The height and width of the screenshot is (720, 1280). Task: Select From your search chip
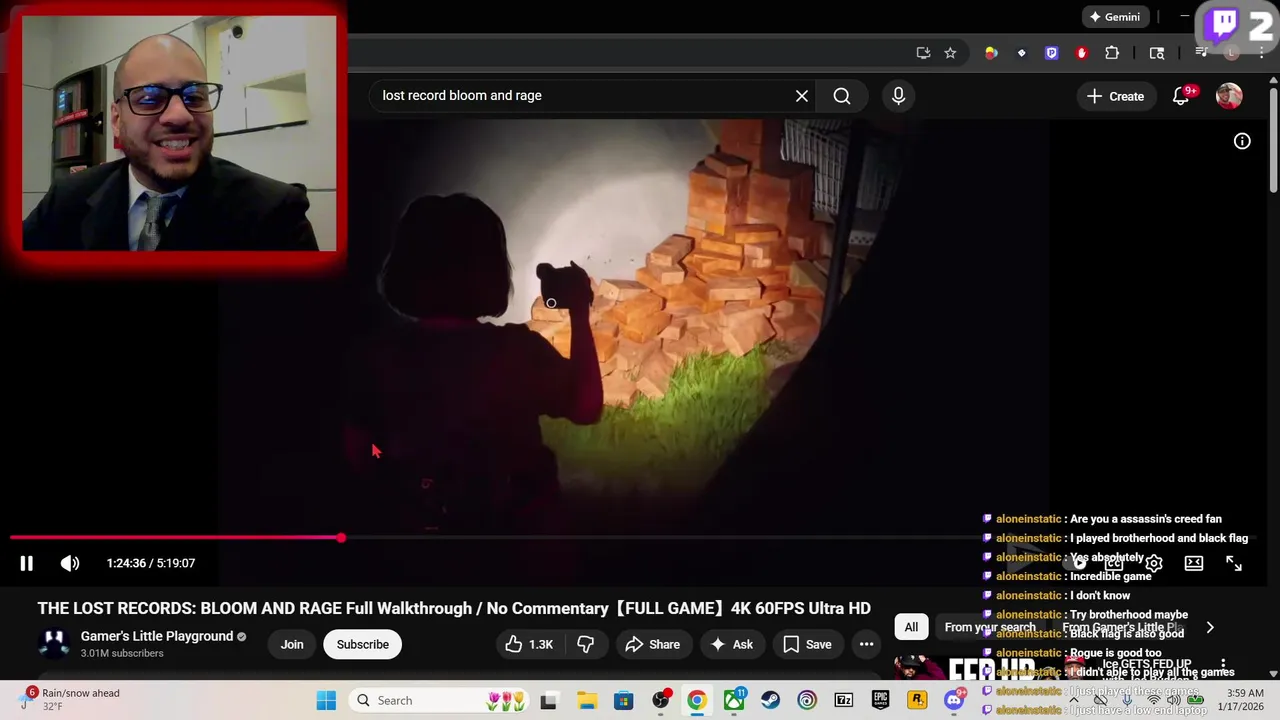(x=990, y=627)
